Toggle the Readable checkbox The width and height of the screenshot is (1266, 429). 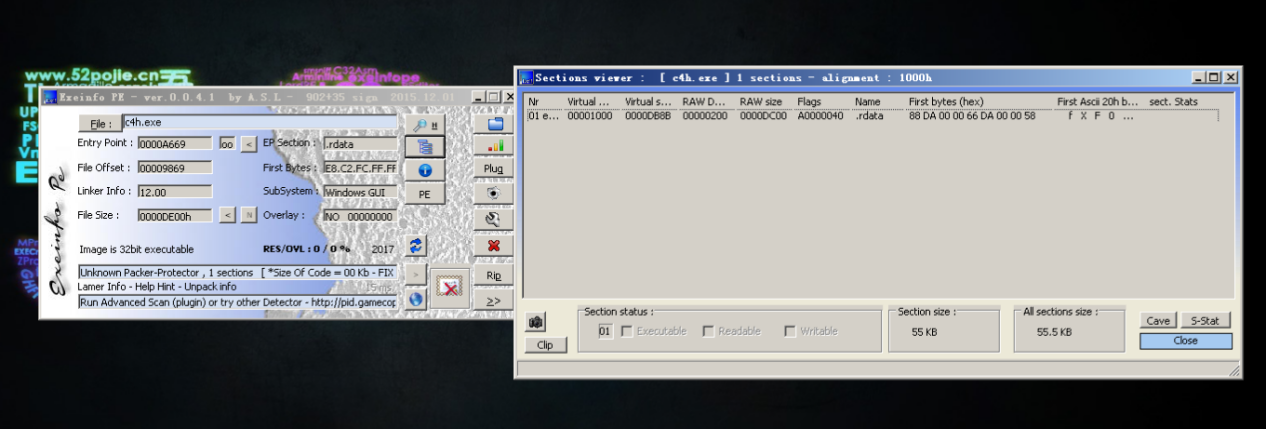(708, 331)
